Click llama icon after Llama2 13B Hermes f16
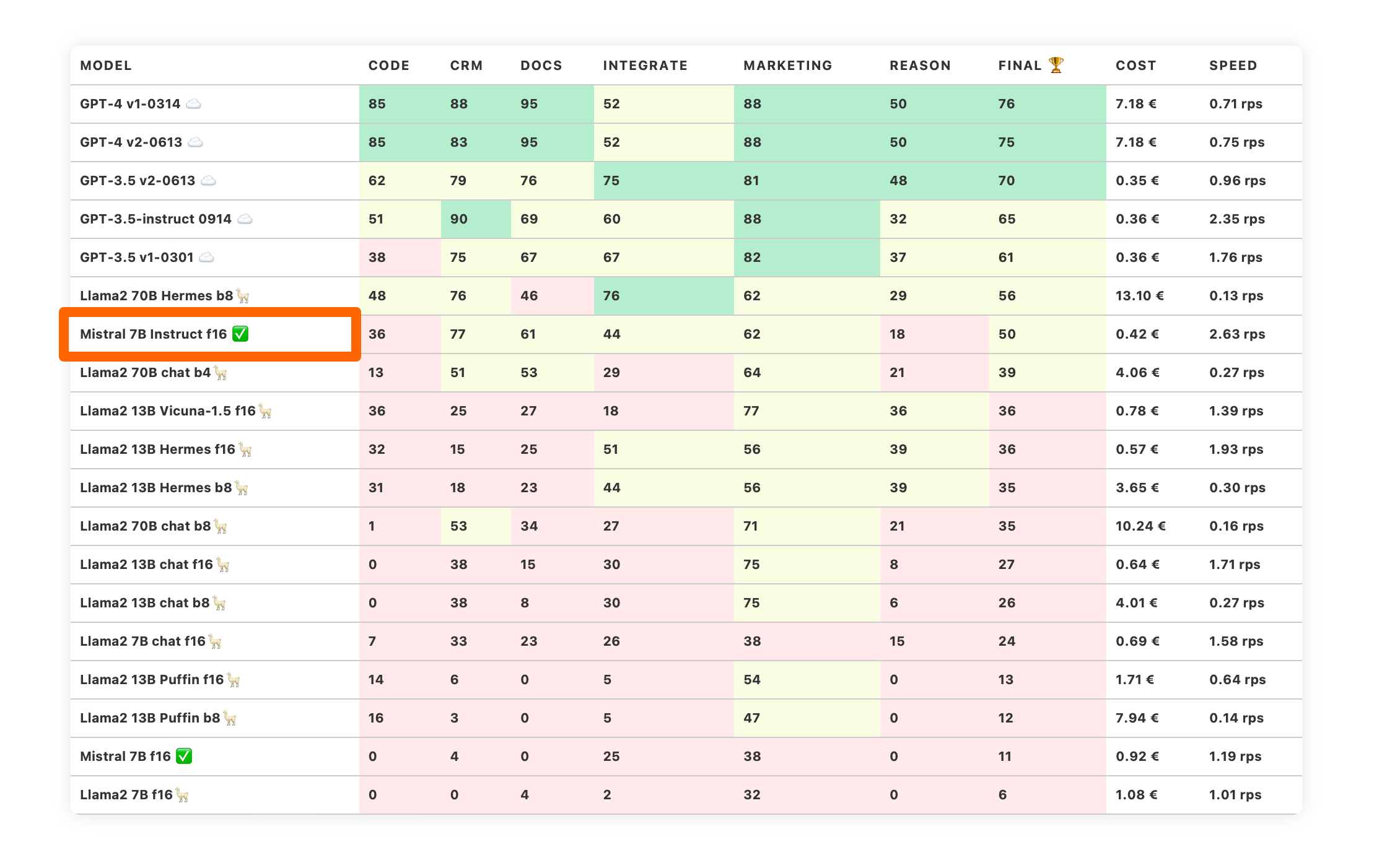The height and width of the screenshot is (868, 1400). [x=245, y=449]
